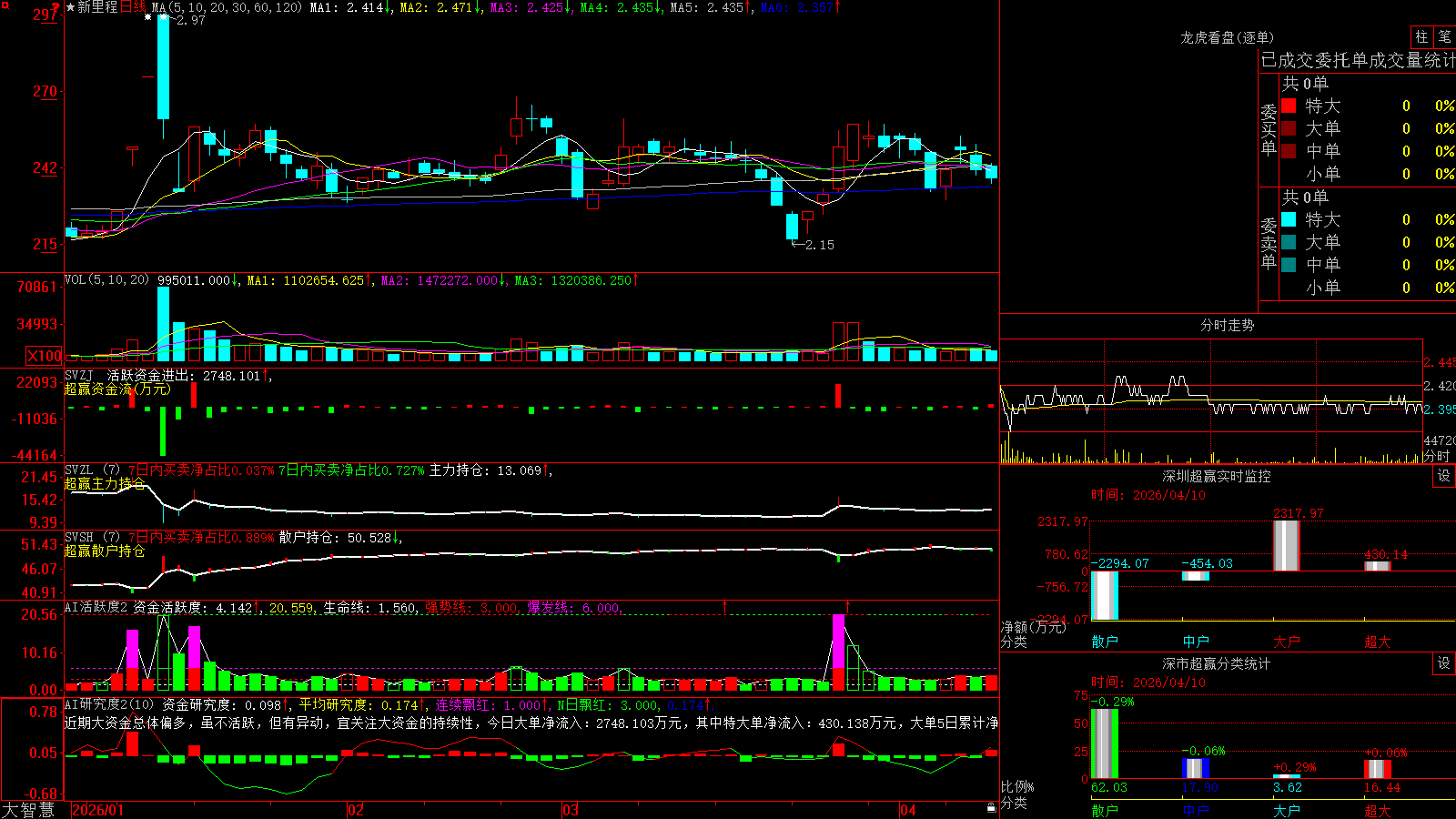This screenshot has height=819, width=1456.
Task: Click the AI研究度2(10) indicator name
Action: (109, 704)
